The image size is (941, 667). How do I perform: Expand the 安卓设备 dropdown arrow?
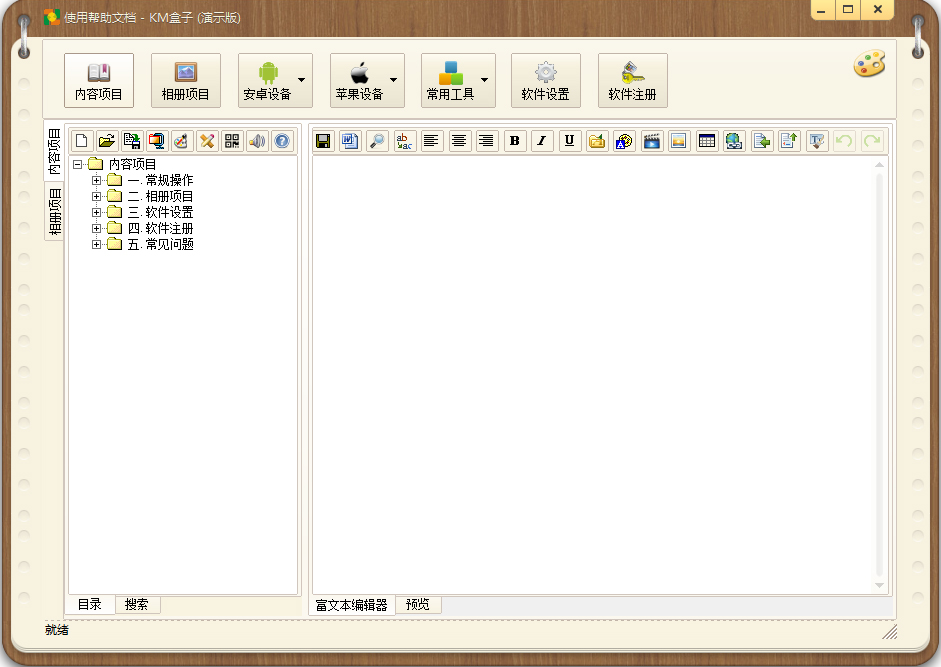coord(303,81)
